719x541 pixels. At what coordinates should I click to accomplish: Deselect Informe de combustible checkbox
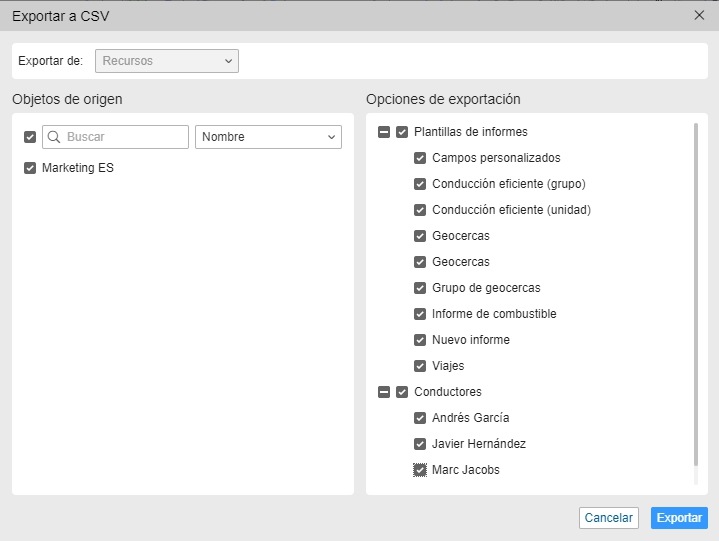(x=420, y=314)
